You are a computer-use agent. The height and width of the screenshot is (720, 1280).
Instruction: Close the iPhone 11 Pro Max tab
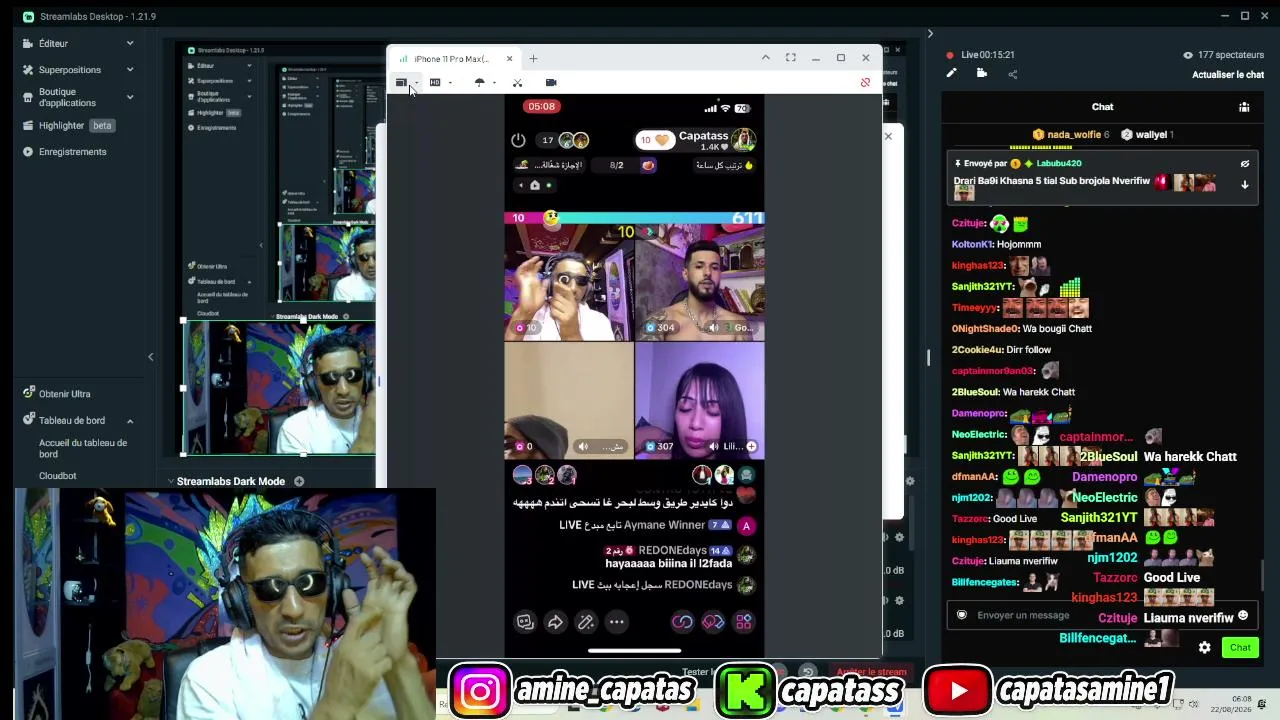pos(509,58)
